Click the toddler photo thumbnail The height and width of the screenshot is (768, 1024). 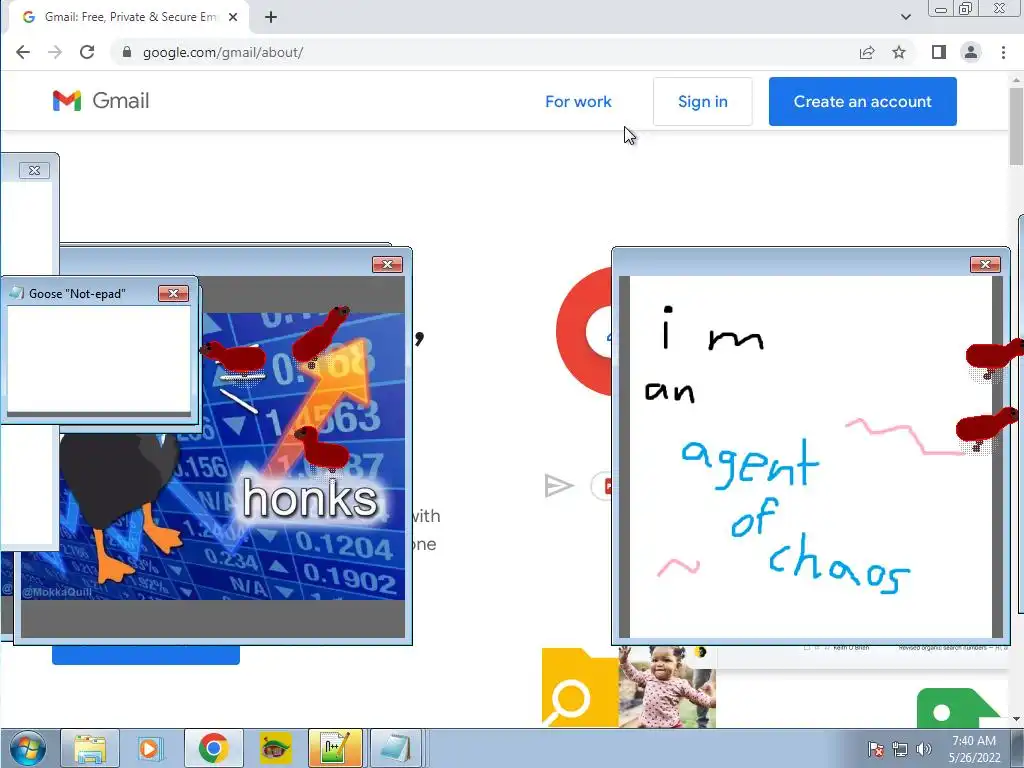coord(667,687)
